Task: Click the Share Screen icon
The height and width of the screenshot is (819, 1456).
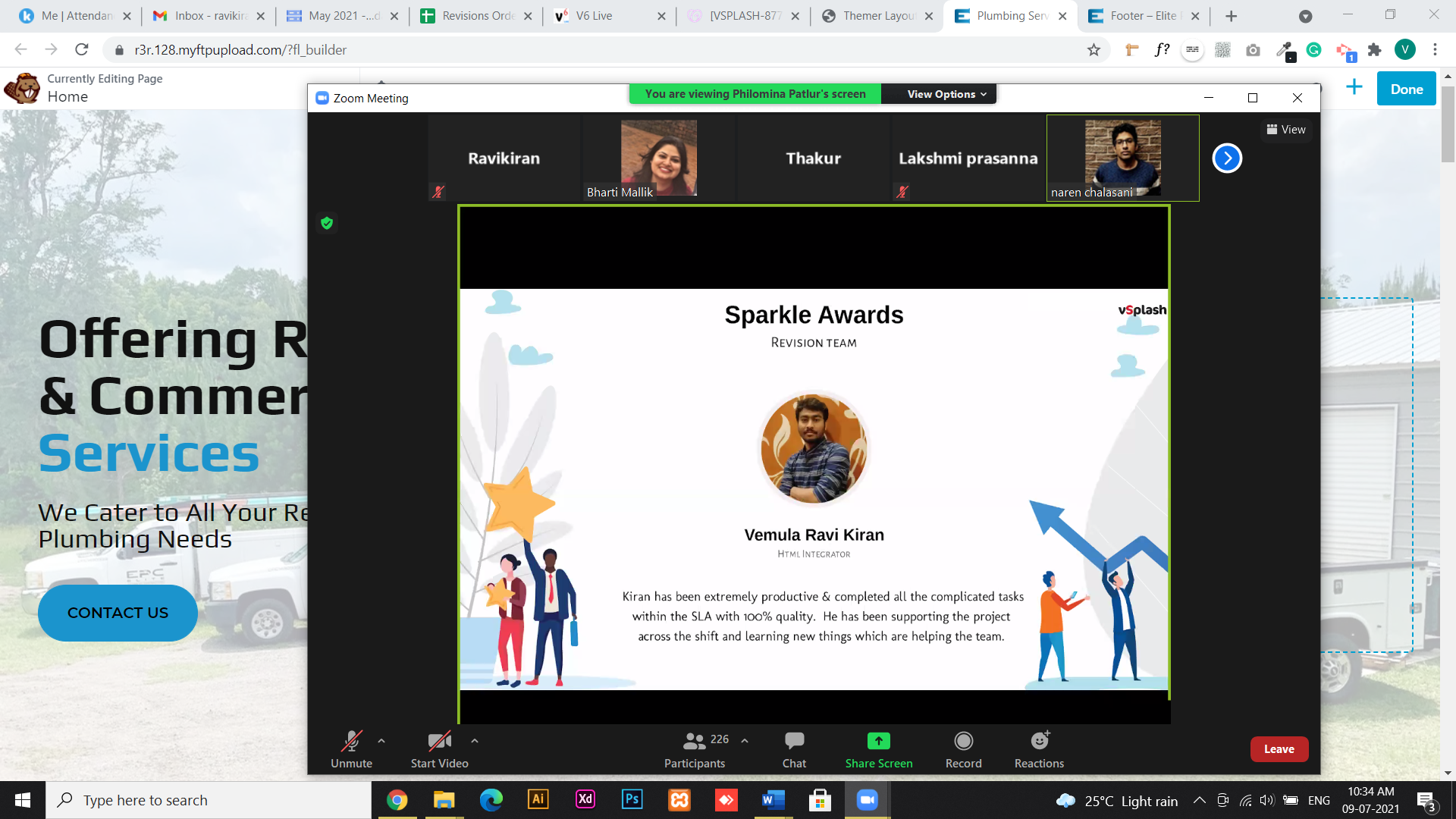Action: 878,741
